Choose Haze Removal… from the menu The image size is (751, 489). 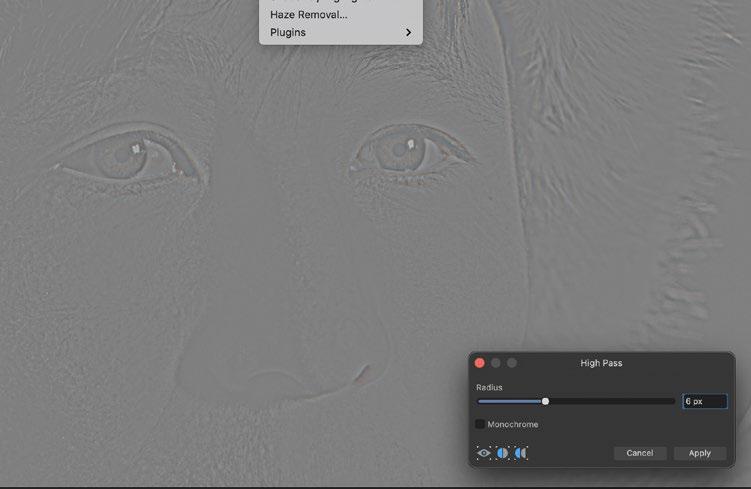[308, 15]
